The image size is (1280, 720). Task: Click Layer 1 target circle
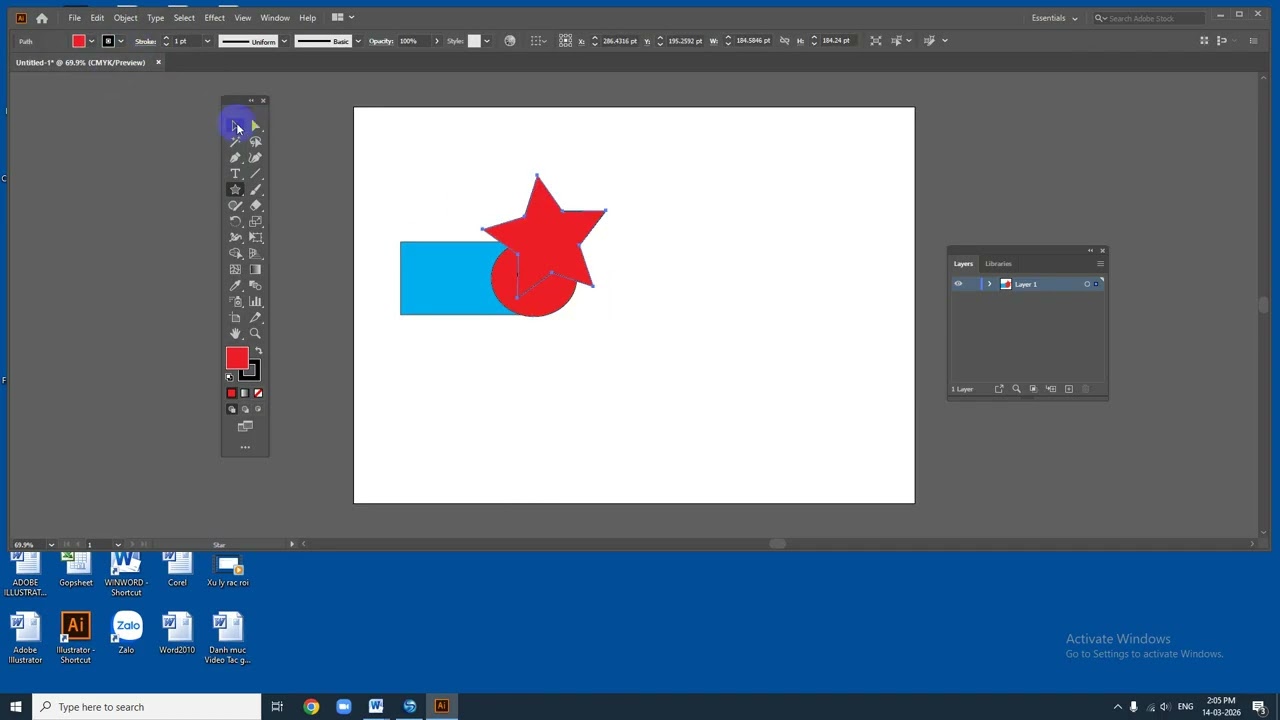point(1087,284)
